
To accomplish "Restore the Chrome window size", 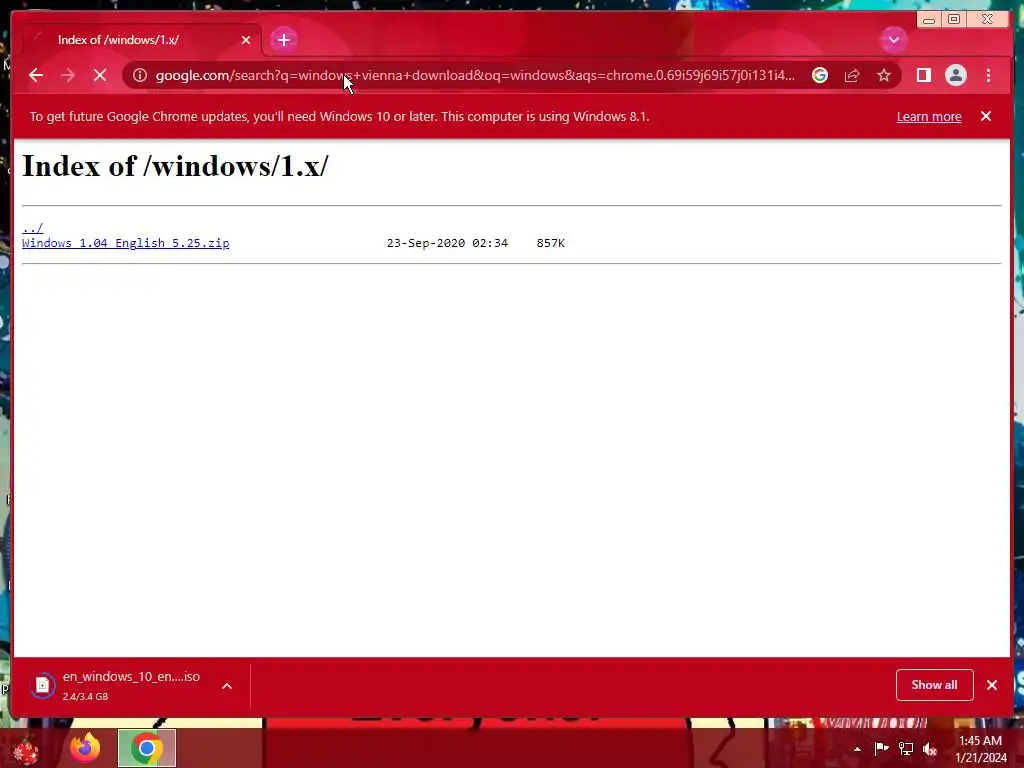I will tap(953, 20).
